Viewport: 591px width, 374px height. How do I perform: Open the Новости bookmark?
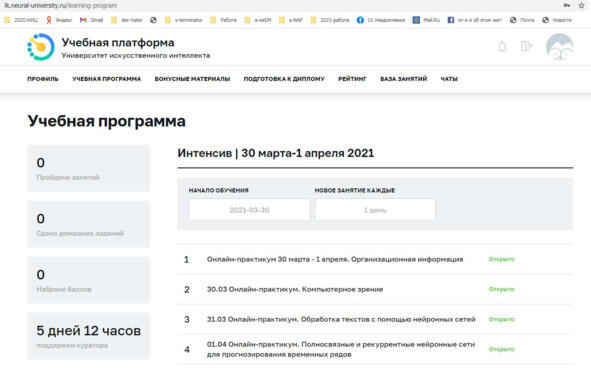(557, 20)
